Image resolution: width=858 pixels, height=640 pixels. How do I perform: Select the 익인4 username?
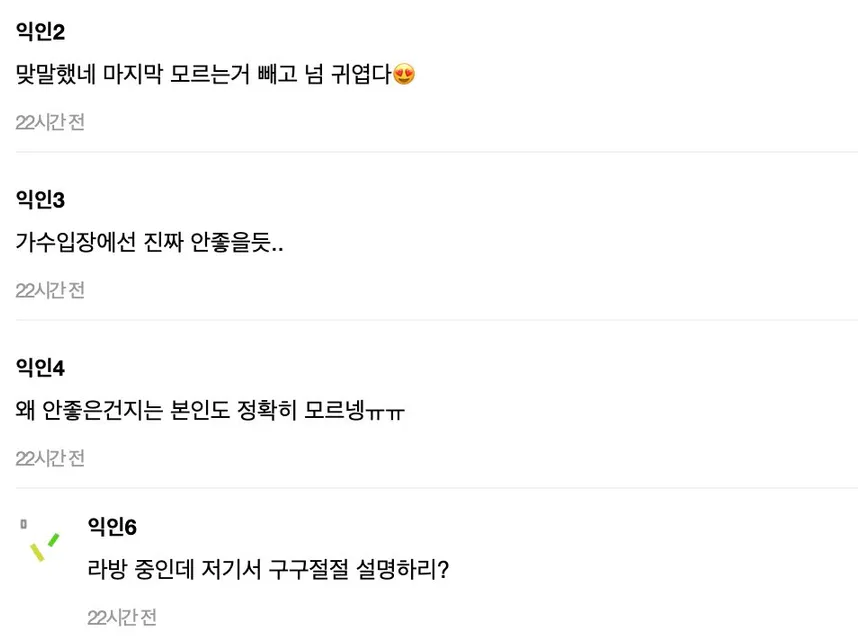pyautogui.click(x=41, y=368)
